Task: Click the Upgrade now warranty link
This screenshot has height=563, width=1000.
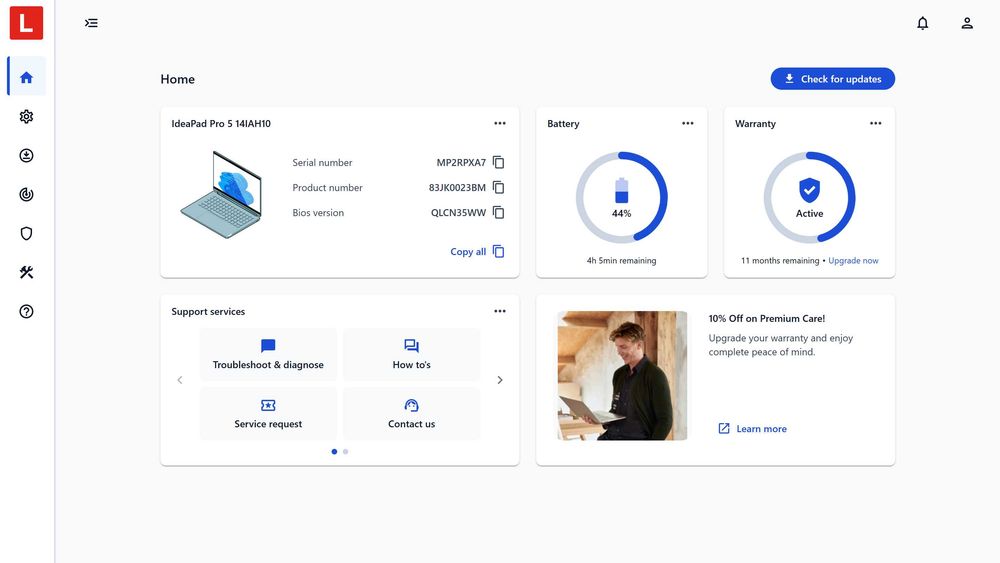Action: [x=853, y=261]
